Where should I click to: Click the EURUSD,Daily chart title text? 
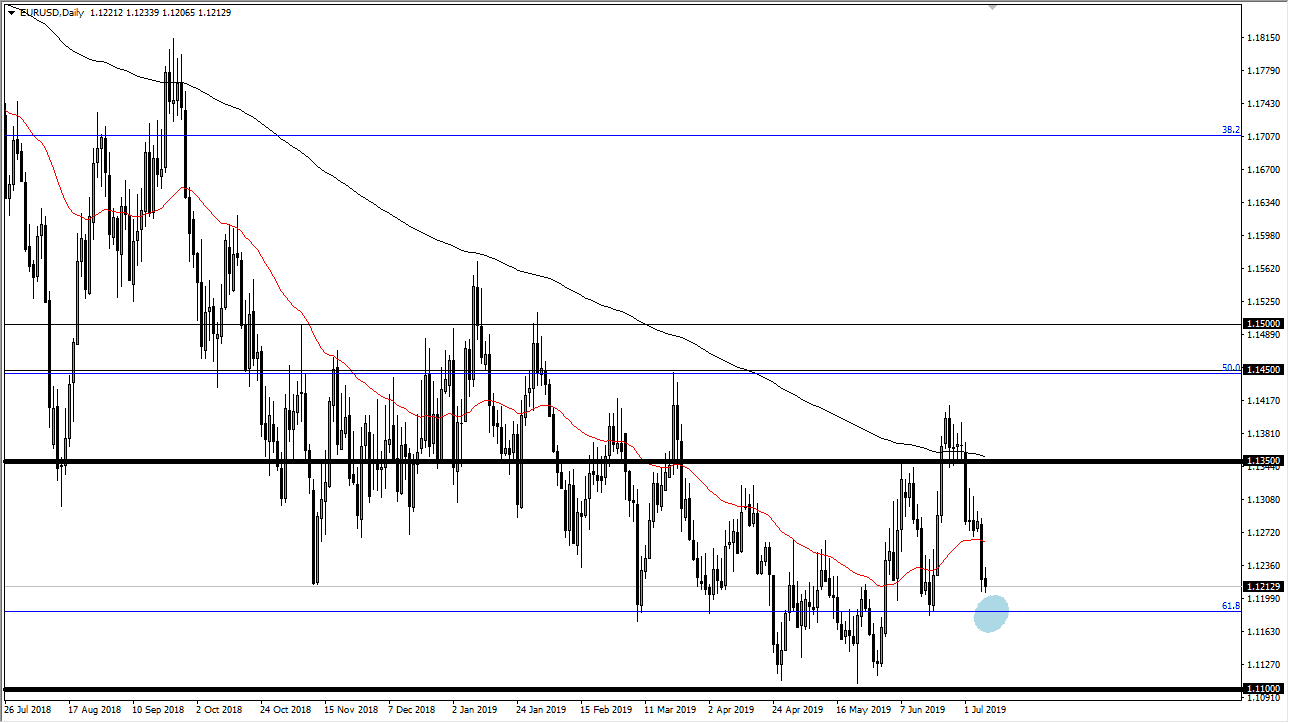tap(54, 13)
